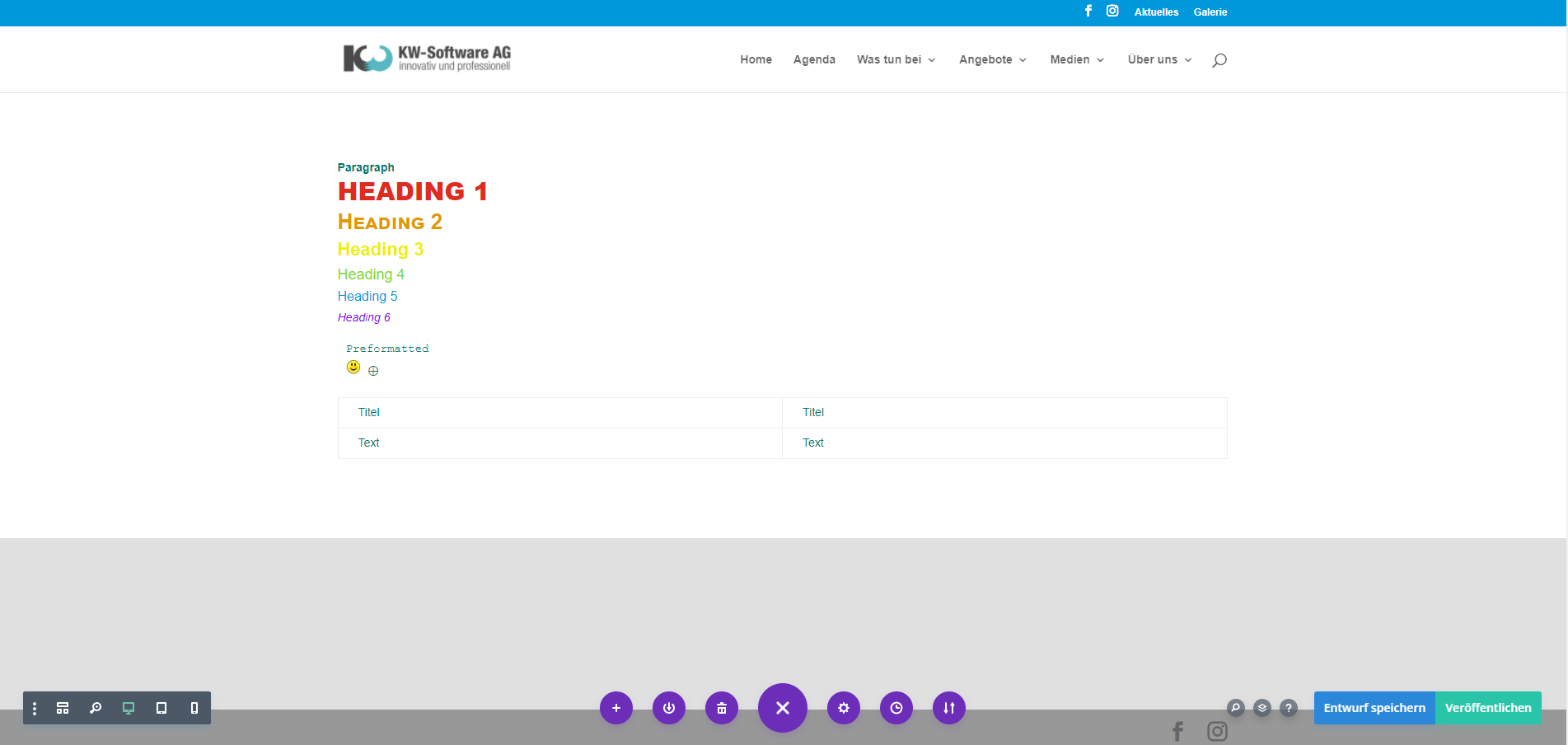Switch to phone preview mode
Image resolution: width=1568 pixels, height=745 pixels.
click(x=194, y=708)
